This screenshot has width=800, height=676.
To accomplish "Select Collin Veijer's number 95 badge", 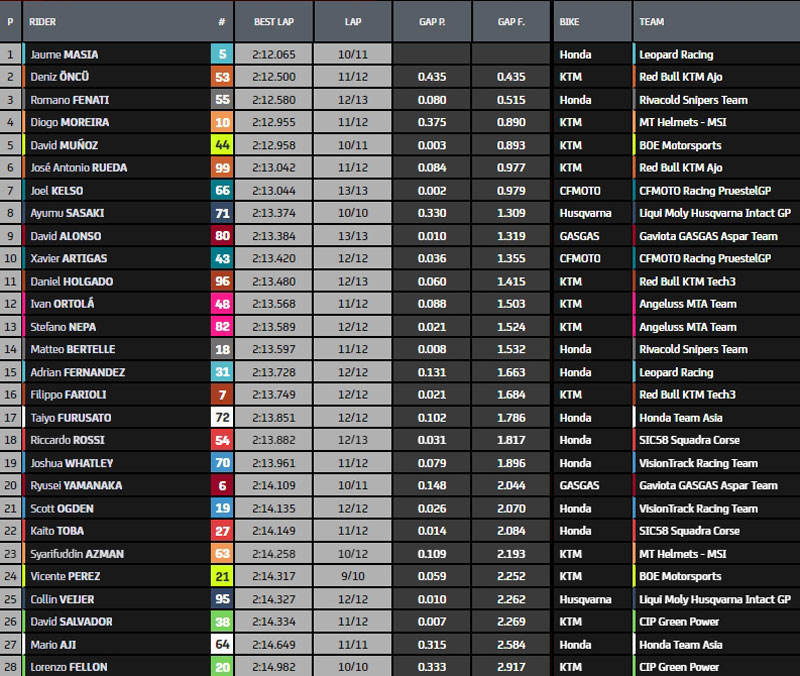I will tap(221, 599).
